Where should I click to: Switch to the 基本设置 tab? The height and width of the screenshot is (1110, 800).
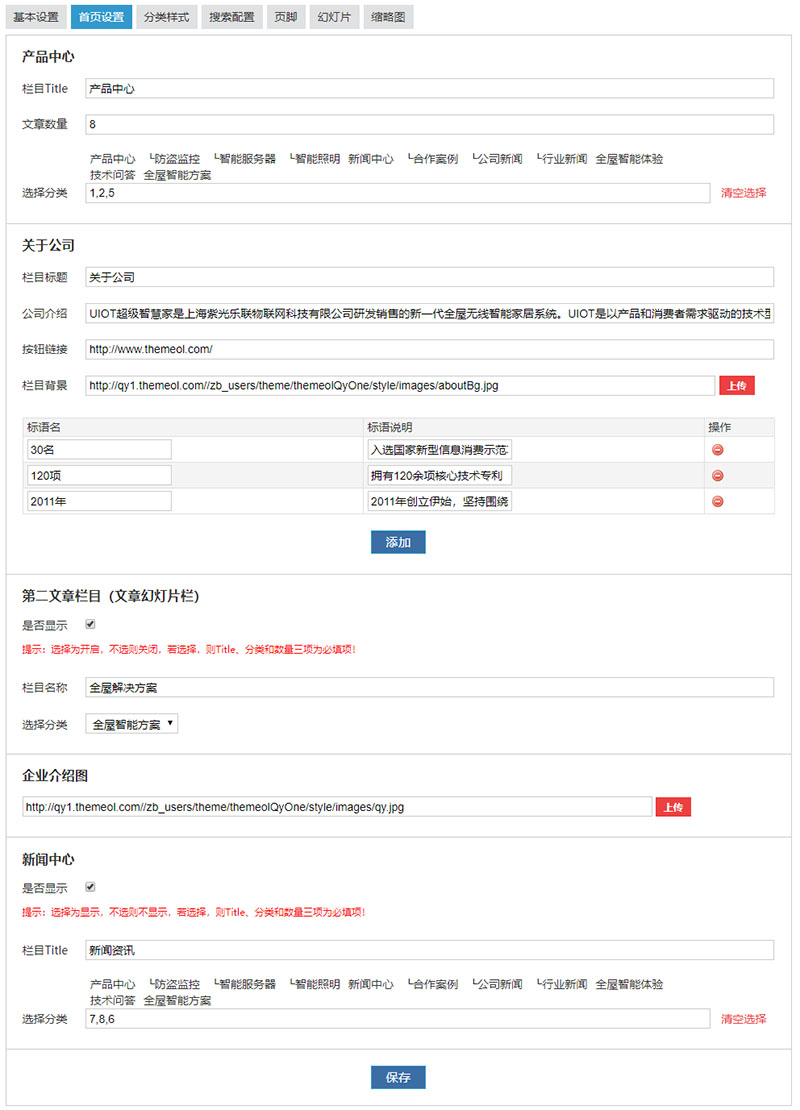click(x=36, y=18)
